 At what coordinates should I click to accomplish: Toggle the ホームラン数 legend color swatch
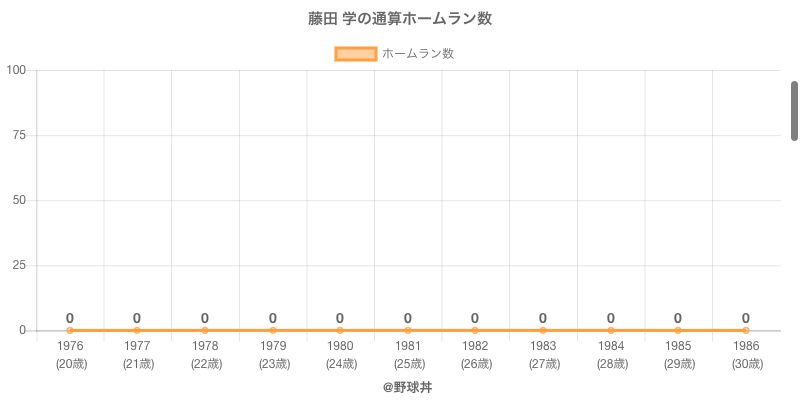[x=355, y=54]
